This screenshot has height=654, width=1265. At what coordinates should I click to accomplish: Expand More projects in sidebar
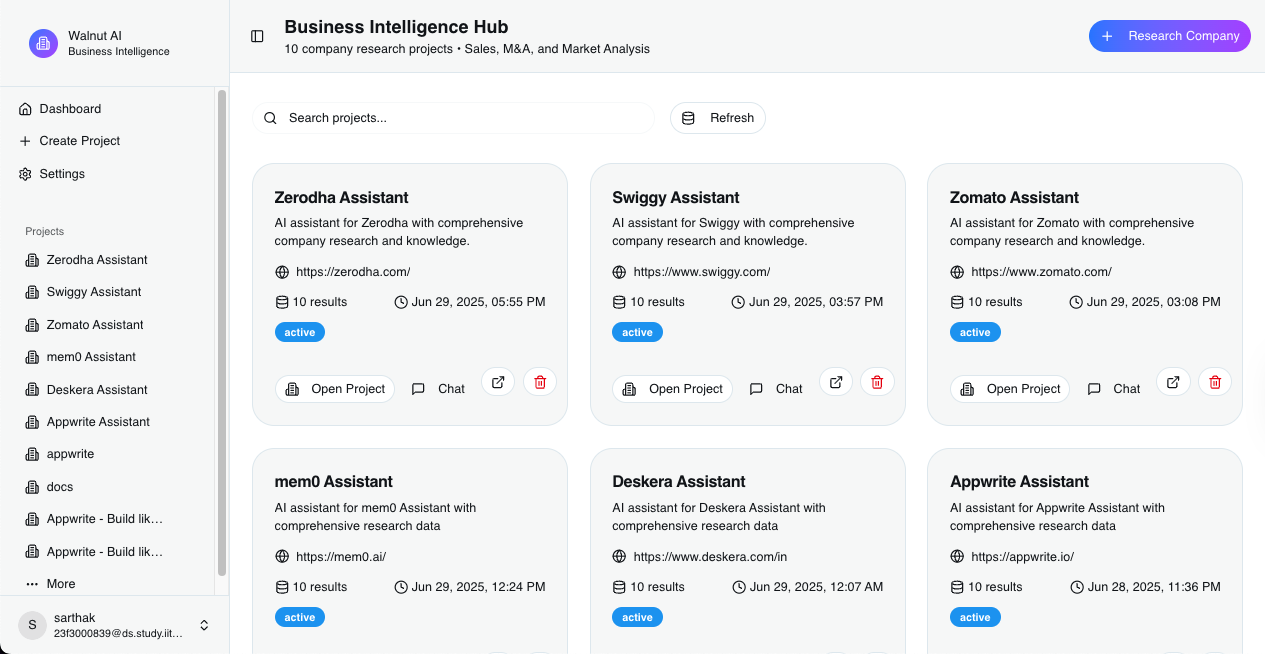[x=60, y=584]
